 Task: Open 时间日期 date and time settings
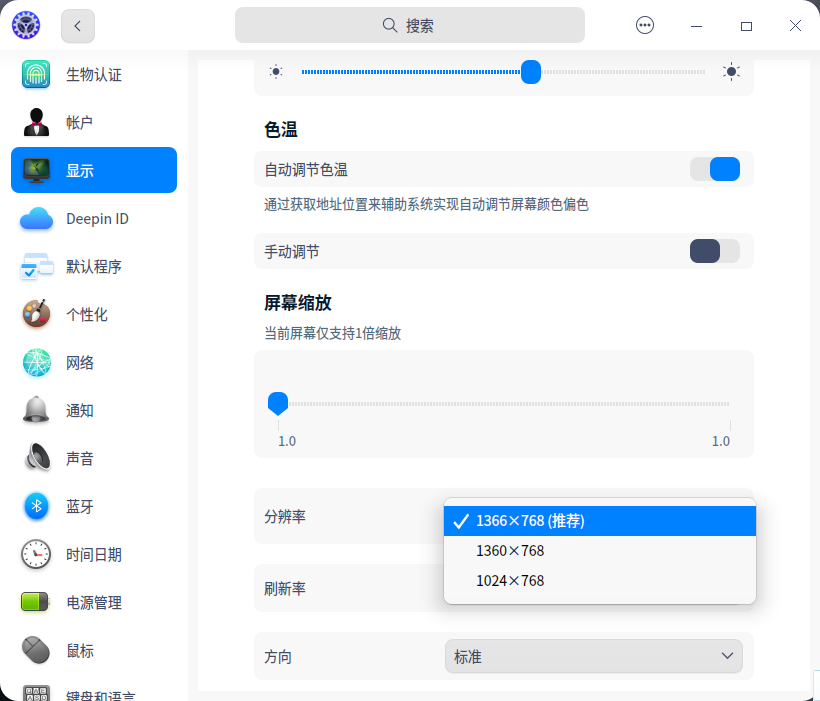point(36,555)
